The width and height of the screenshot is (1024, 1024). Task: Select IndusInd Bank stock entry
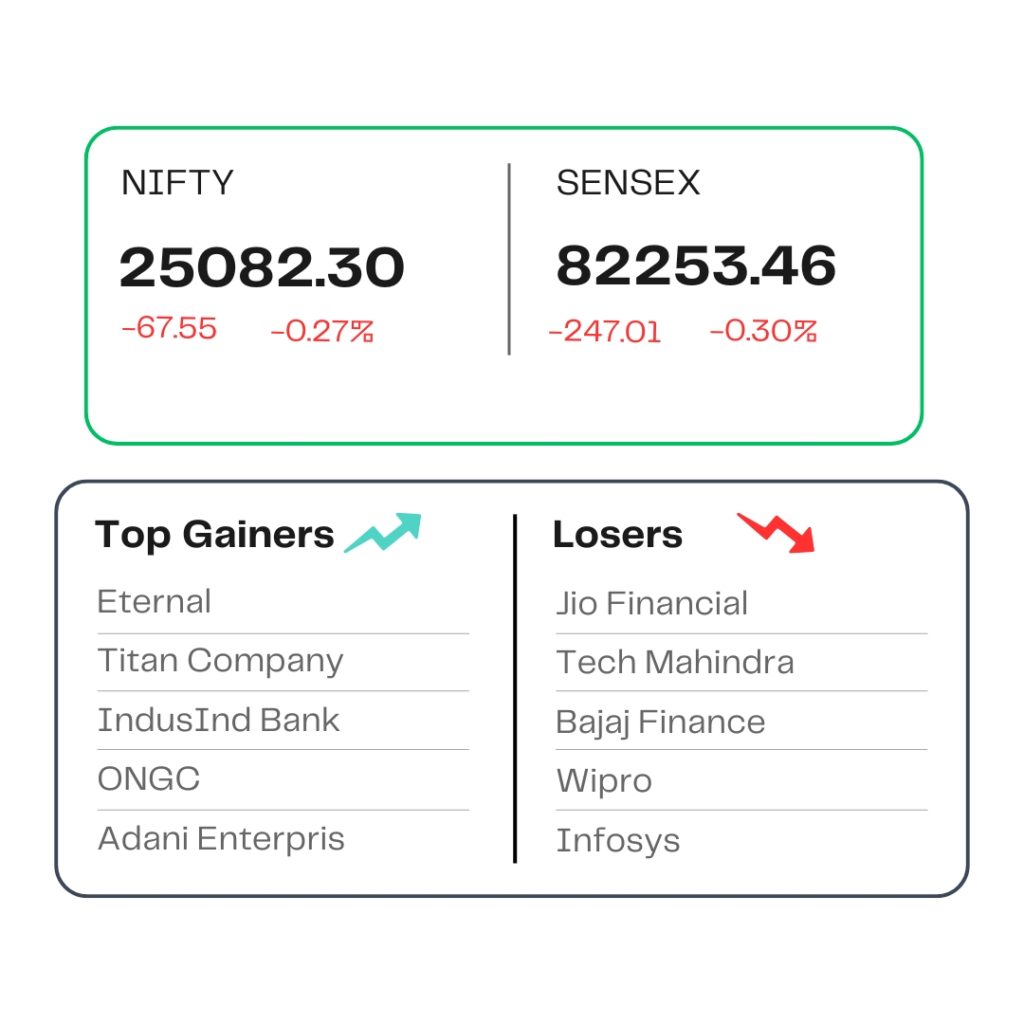point(218,720)
